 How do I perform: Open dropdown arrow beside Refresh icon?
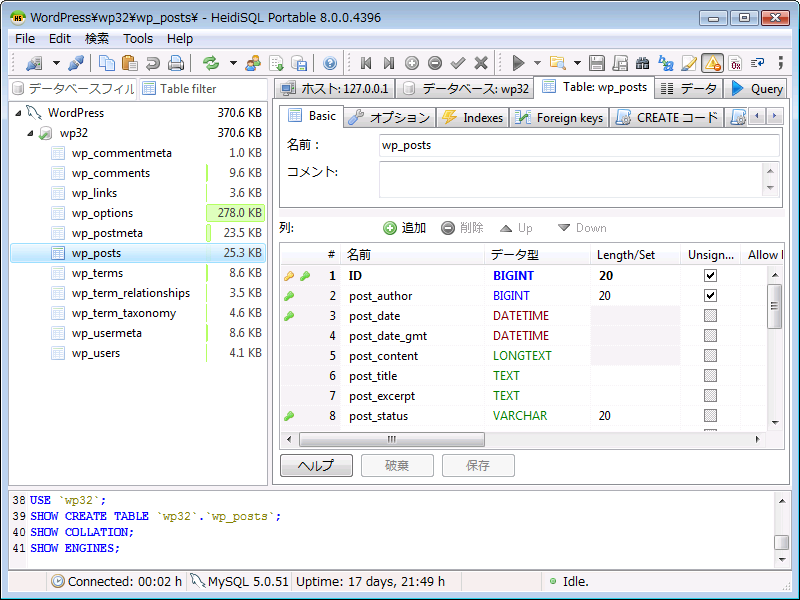233,63
